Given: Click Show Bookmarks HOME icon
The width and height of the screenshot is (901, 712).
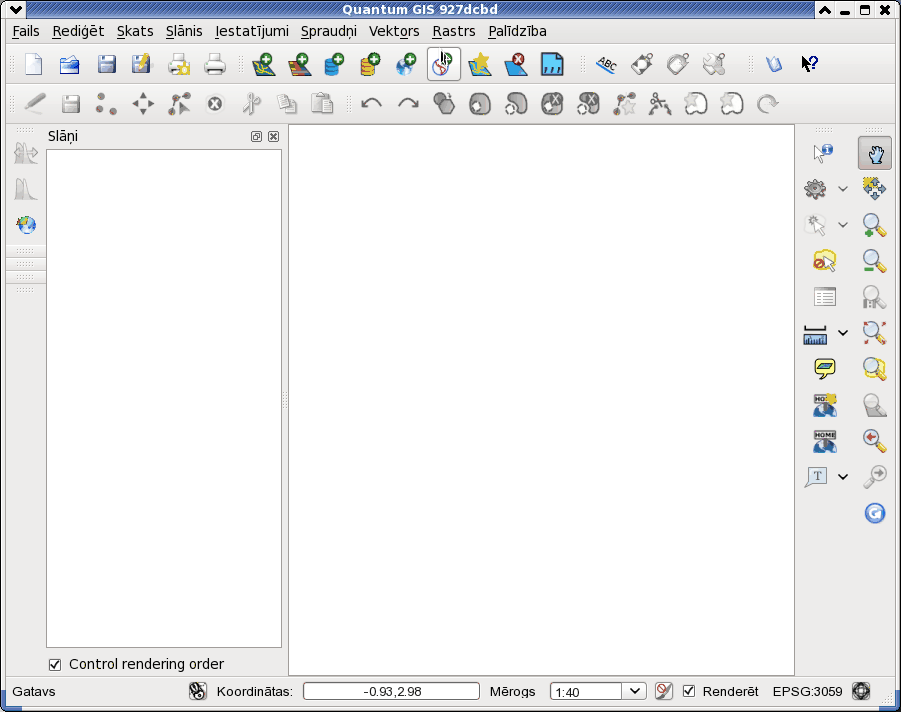Looking at the screenshot, I should tap(825, 441).
